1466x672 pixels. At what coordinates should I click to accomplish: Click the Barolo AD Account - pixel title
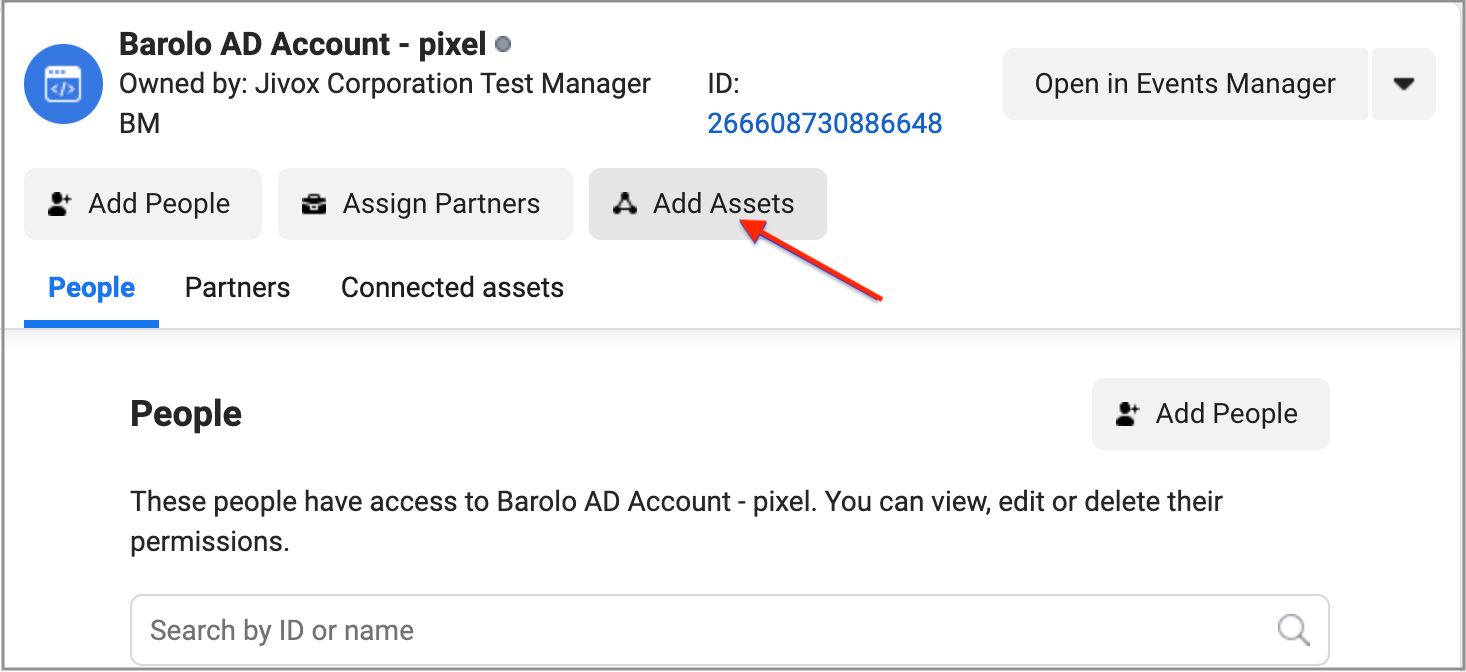coord(302,44)
